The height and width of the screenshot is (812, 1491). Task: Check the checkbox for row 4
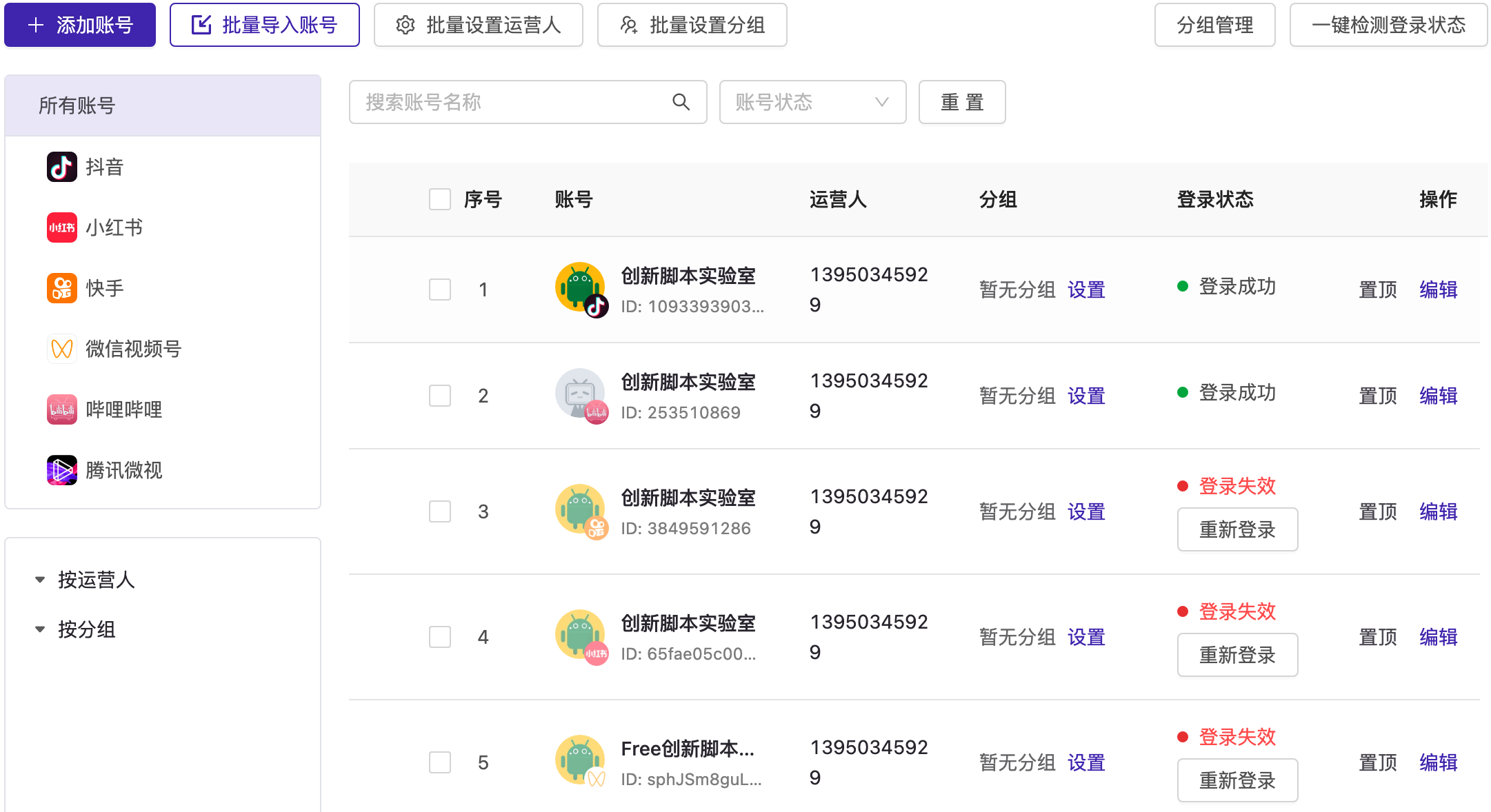(x=440, y=637)
